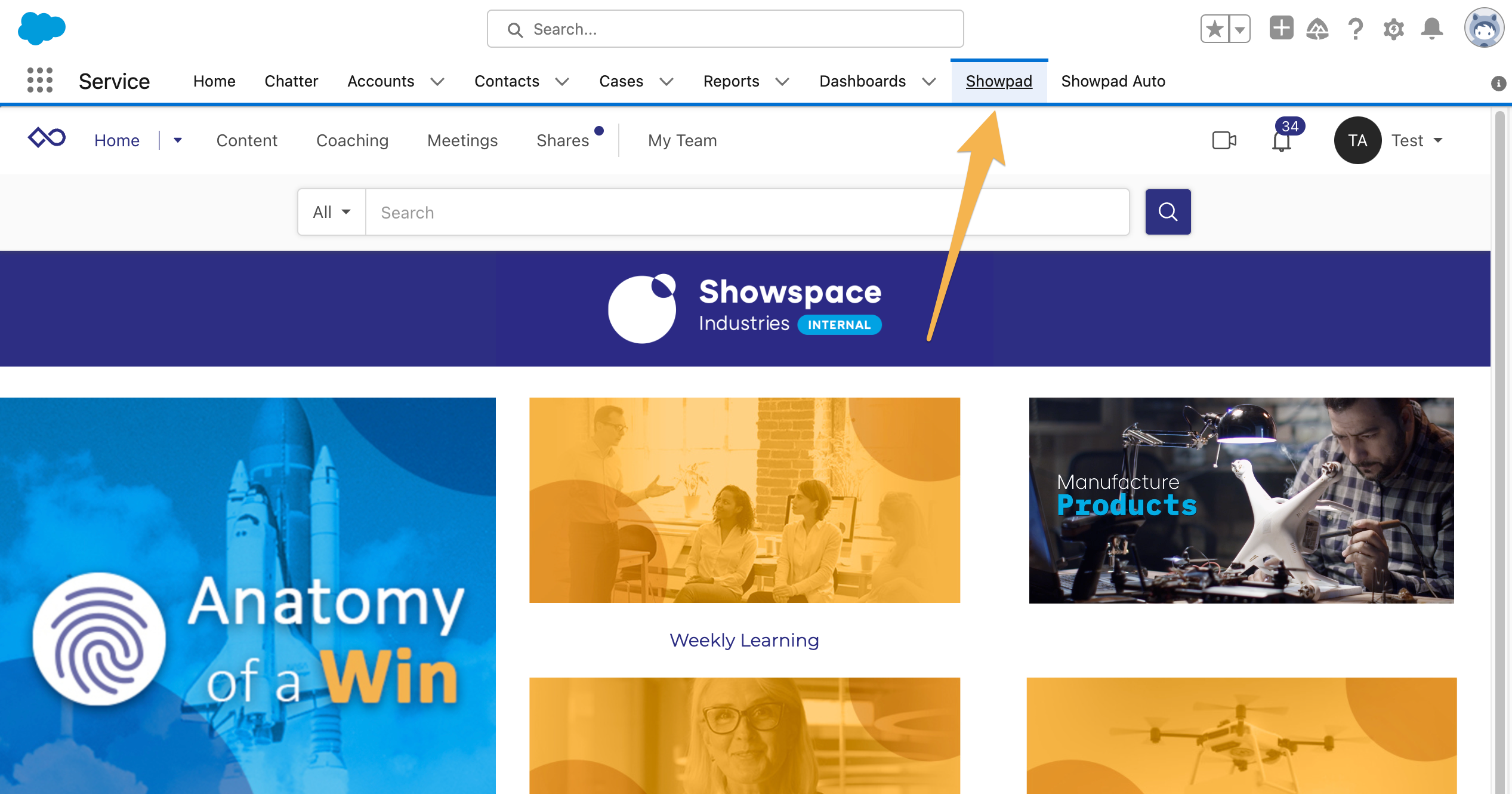Open the Anatomy of a Win thumbnail

248,596
